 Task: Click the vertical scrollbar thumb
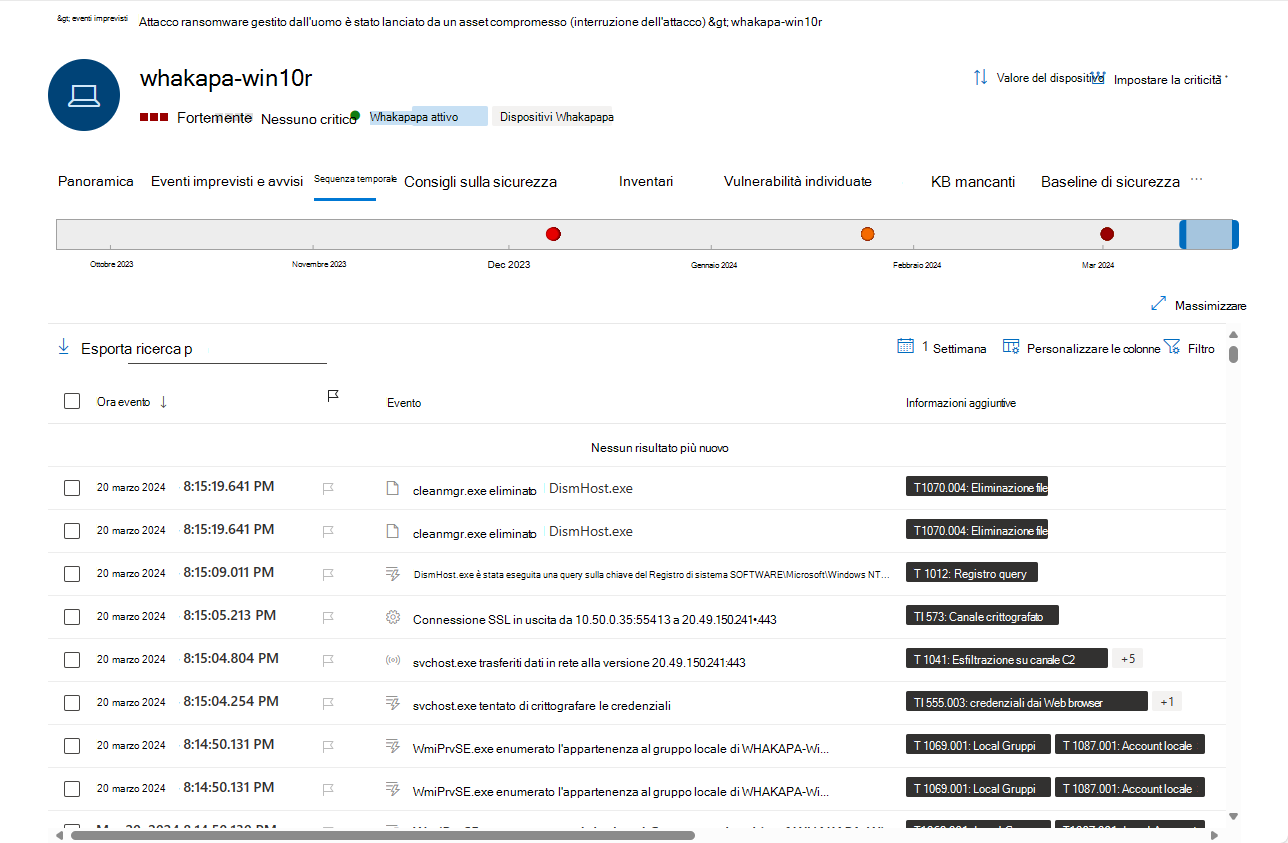(1234, 354)
